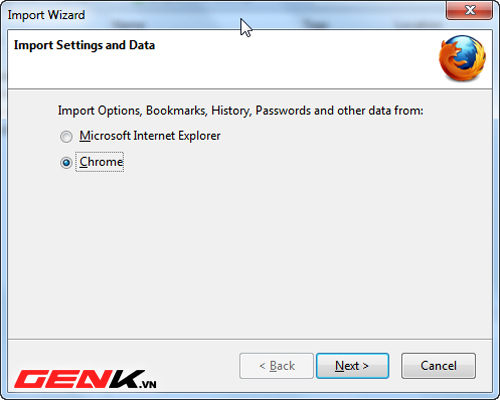This screenshot has height=400, width=500.
Task: Click the "Import Settings and Data" heading
Action: 84,45
